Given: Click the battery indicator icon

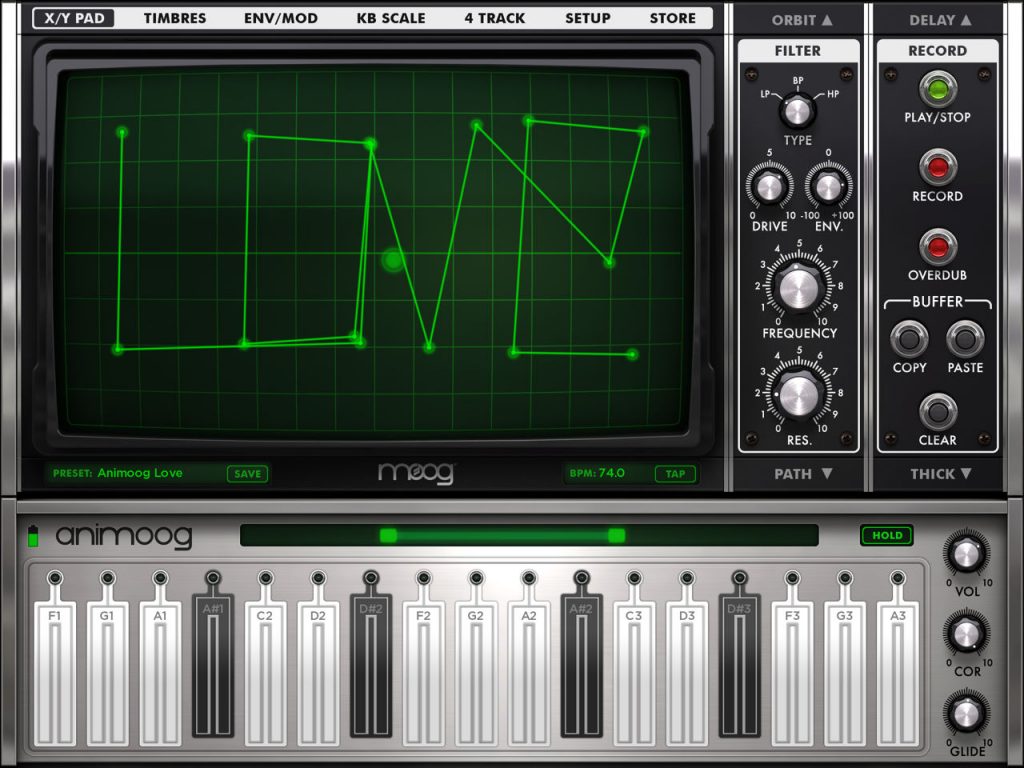Looking at the screenshot, I should [x=33, y=536].
